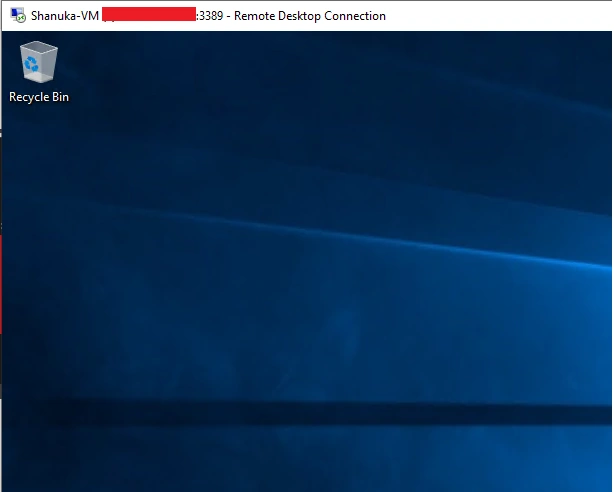Click the green arrows badge on RDP icon
Image resolution: width=614 pixels, height=492 pixels.
coord(21,18)
